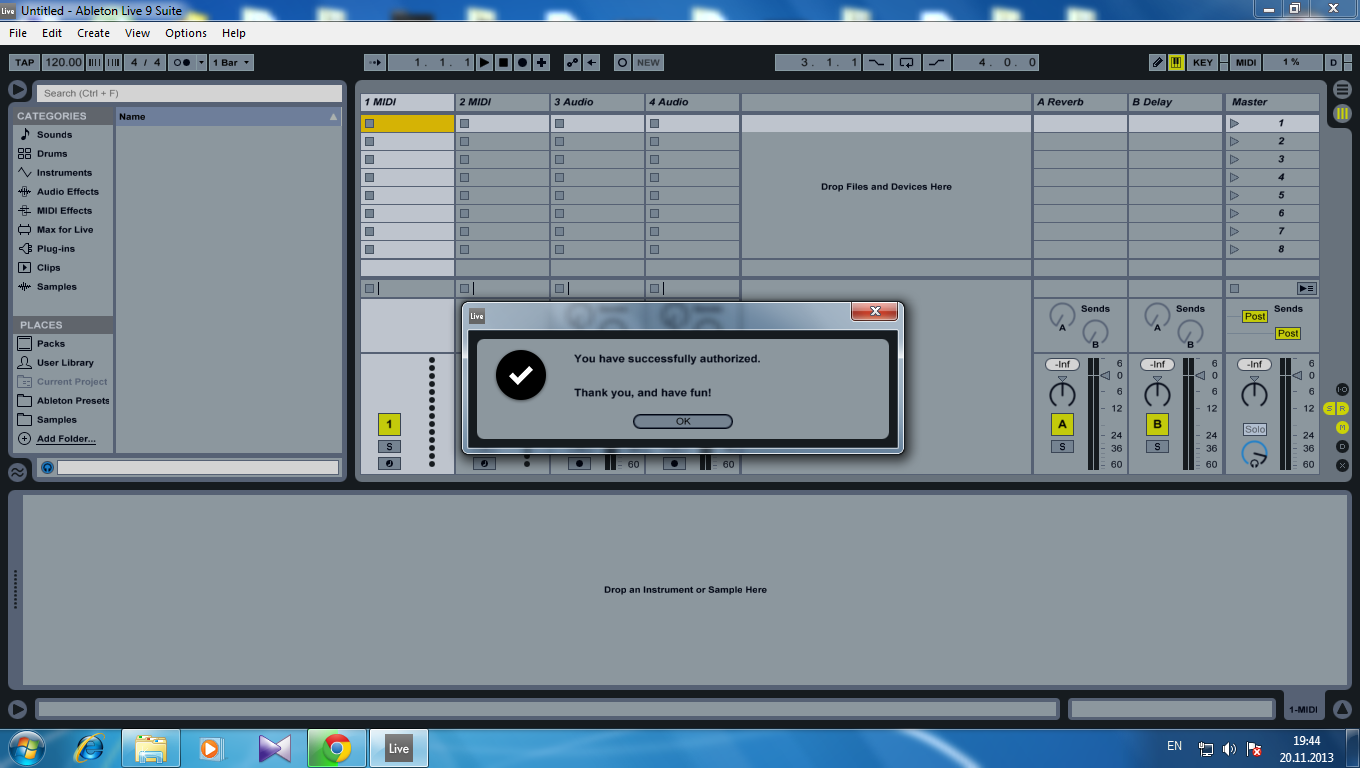Toggle the Automation Arm icon
The height and width of the screenshot is (768, 1360).
pyautogui.click(x=573, y=62)
